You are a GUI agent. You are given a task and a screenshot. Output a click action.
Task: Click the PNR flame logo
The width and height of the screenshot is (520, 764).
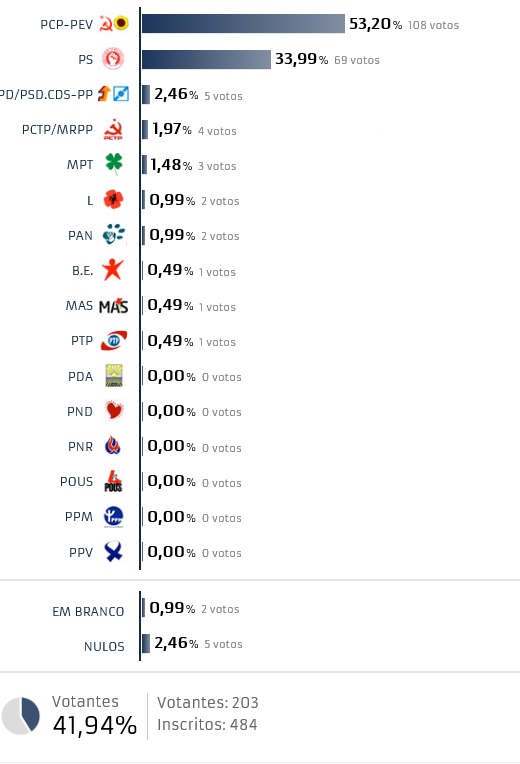113,445
